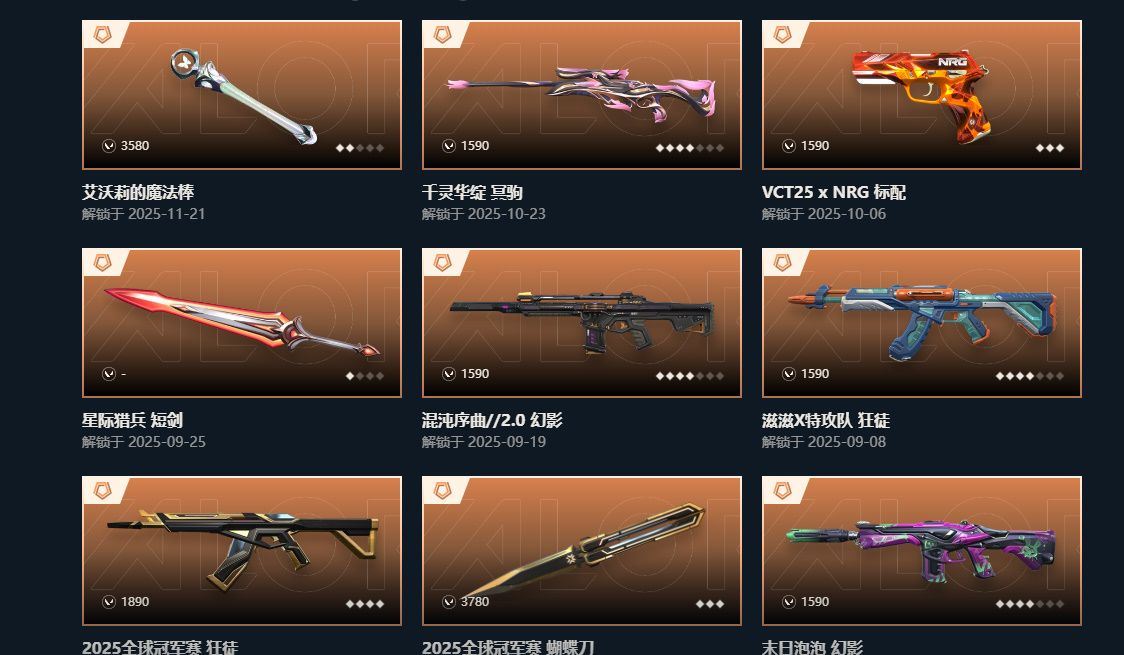View the red 星际猎兵 短剑 sword image
The image size is (1124, 655).
click(x=242, y=322)
